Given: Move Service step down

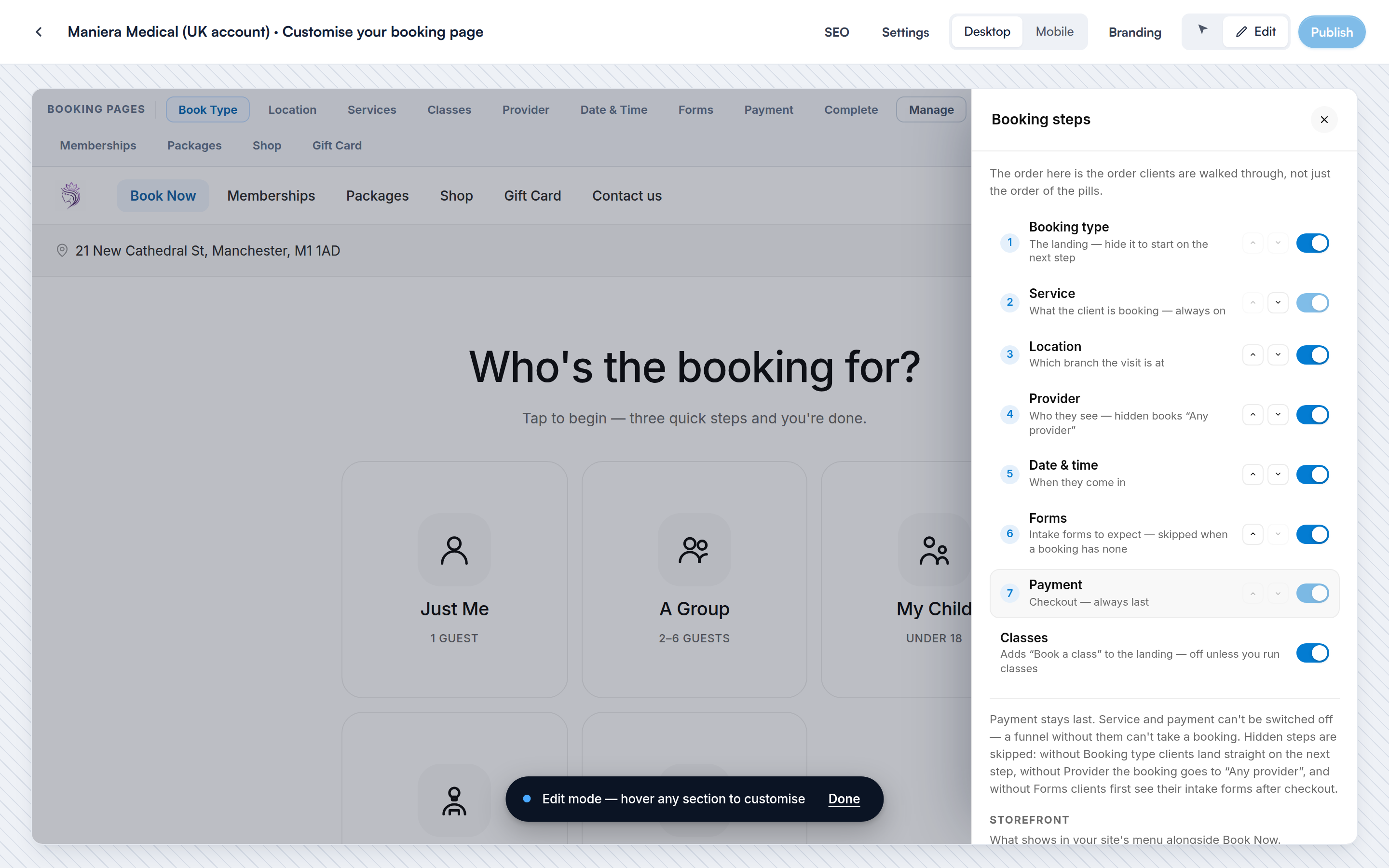Looking at the screenshot, I should point(1278,302).
